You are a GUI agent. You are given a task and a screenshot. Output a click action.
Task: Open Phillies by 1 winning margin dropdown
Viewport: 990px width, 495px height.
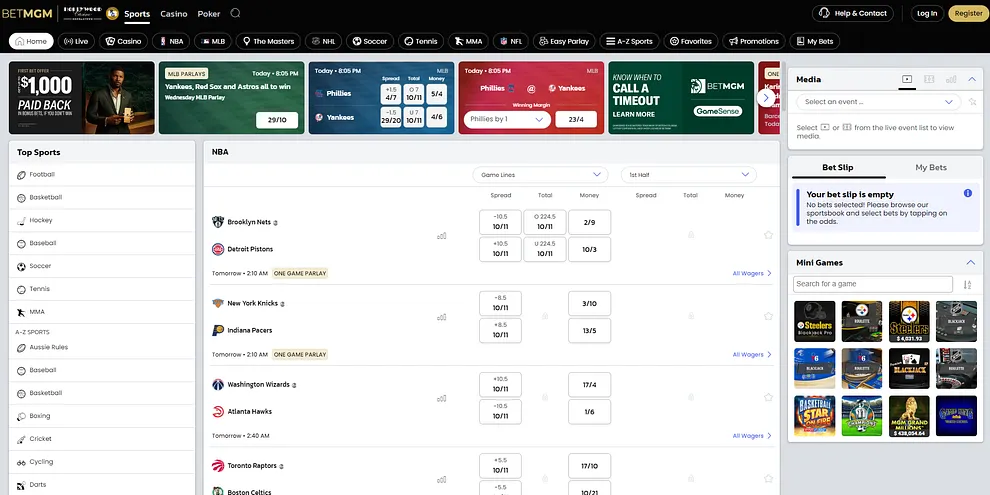click(x=507, y=119)
